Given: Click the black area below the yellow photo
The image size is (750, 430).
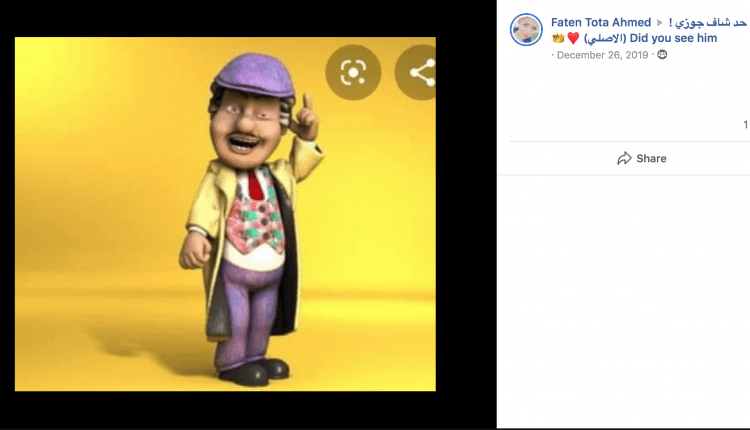Looking at the screenshot, I should pyautogui.click(x=225, y=410).
